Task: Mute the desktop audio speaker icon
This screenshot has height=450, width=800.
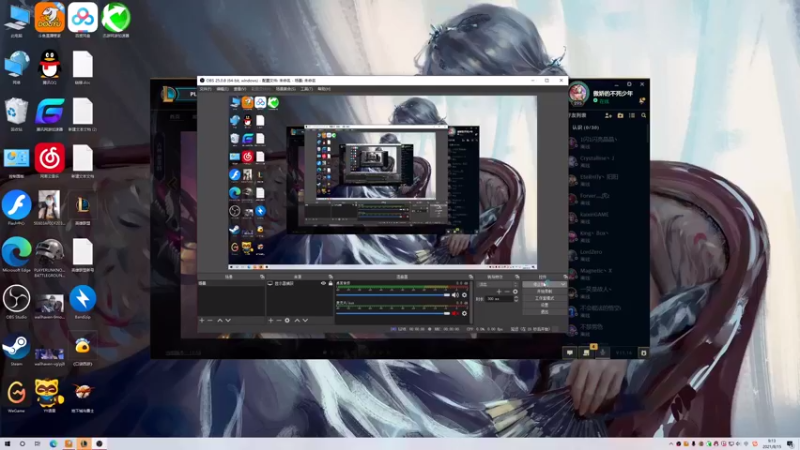Action: (455, 295)
